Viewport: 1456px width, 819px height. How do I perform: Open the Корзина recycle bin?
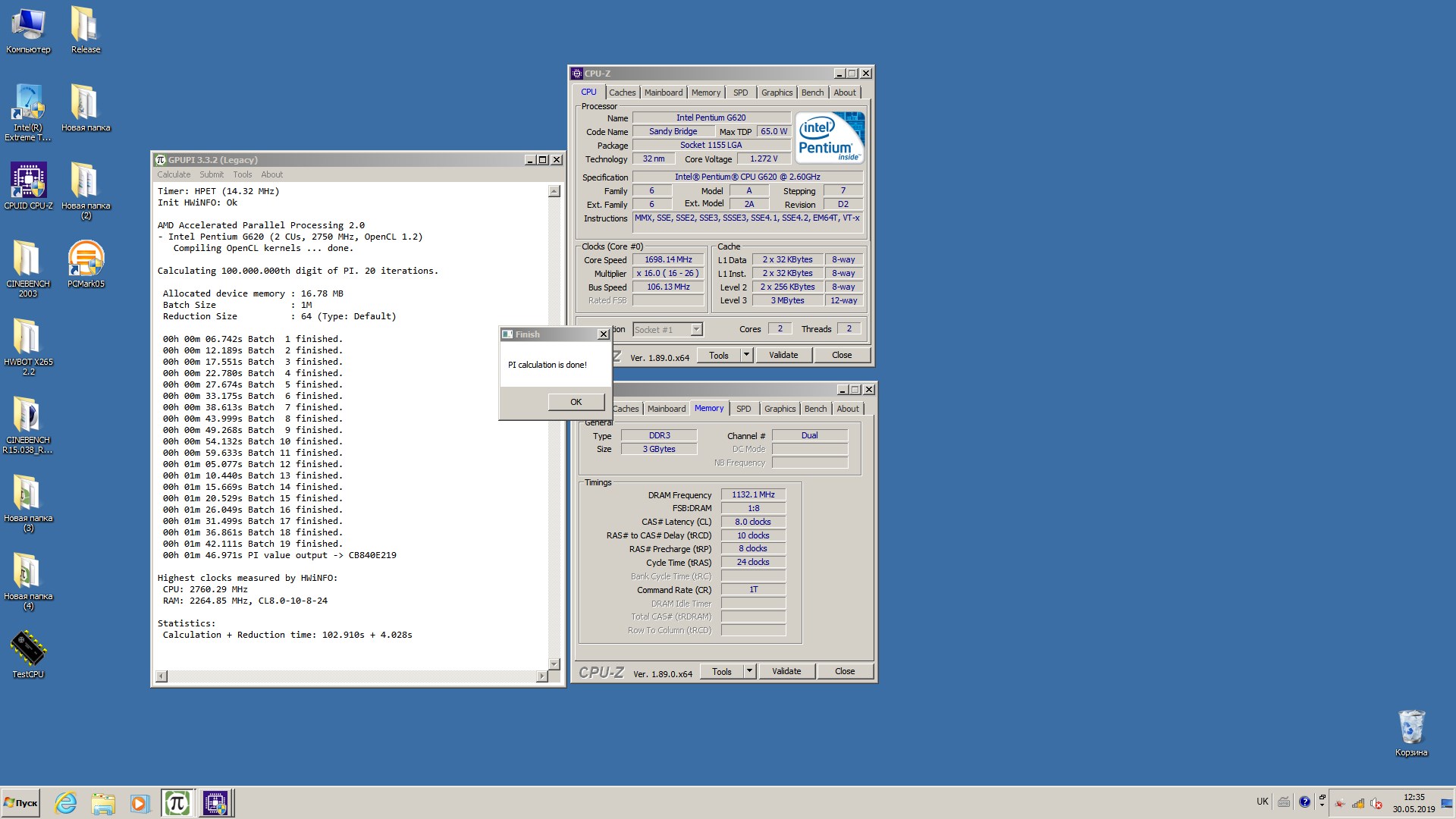pos(1411,733)
